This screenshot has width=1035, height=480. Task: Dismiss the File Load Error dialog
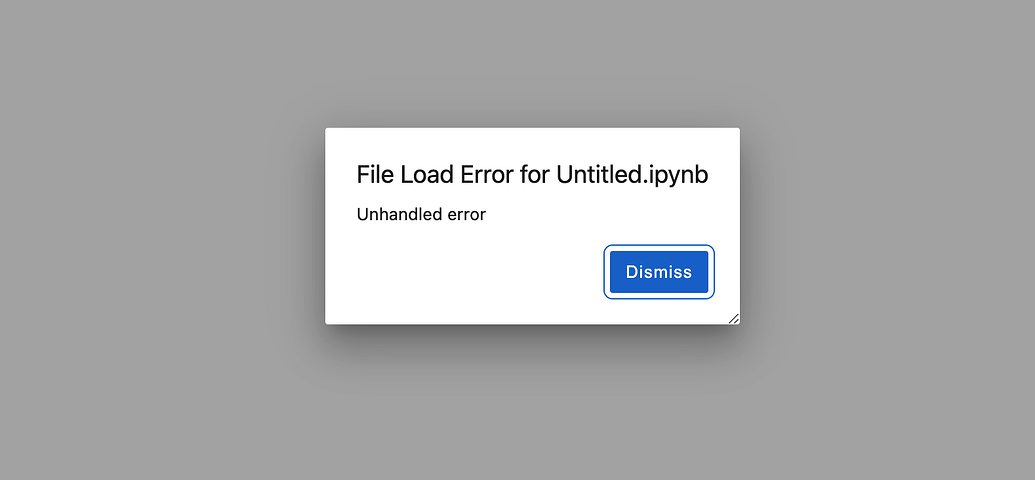[658, 272]
